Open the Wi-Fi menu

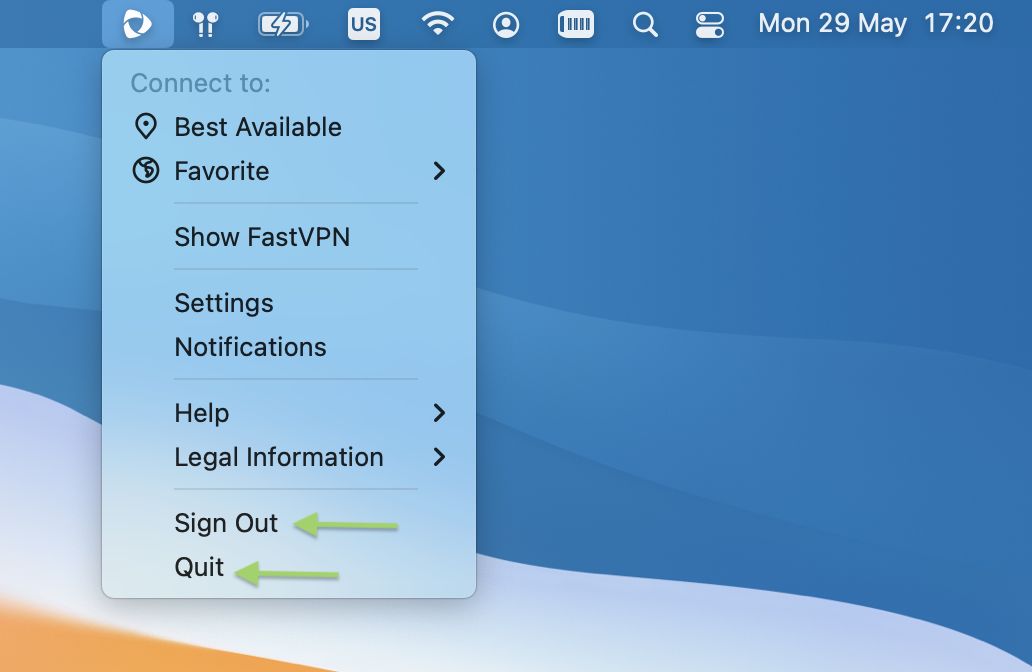coord(437,24)
